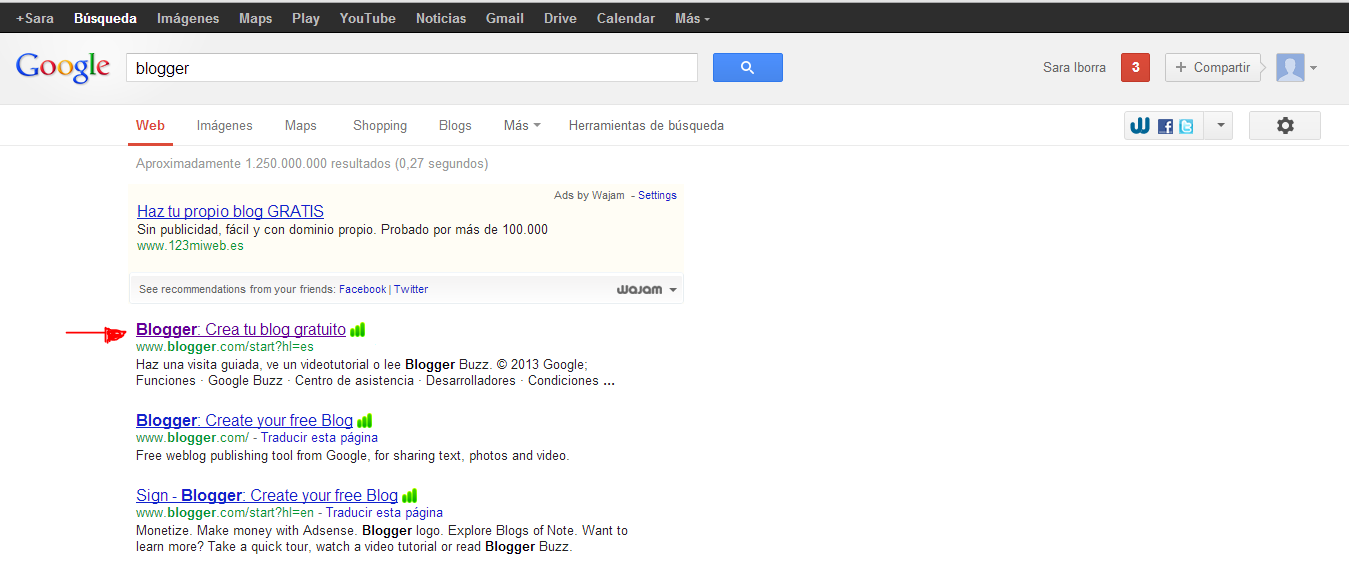Viewport: 1349px width, 567px height.
Task: Switch to the Maps results tab
Action: (x=301, y=125)
